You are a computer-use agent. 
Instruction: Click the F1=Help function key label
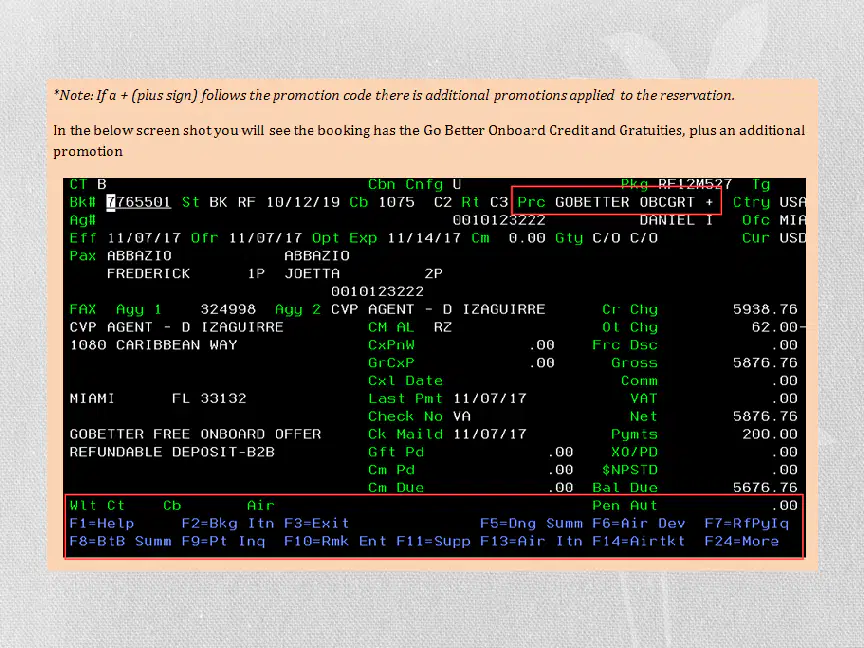pos(102,523)
